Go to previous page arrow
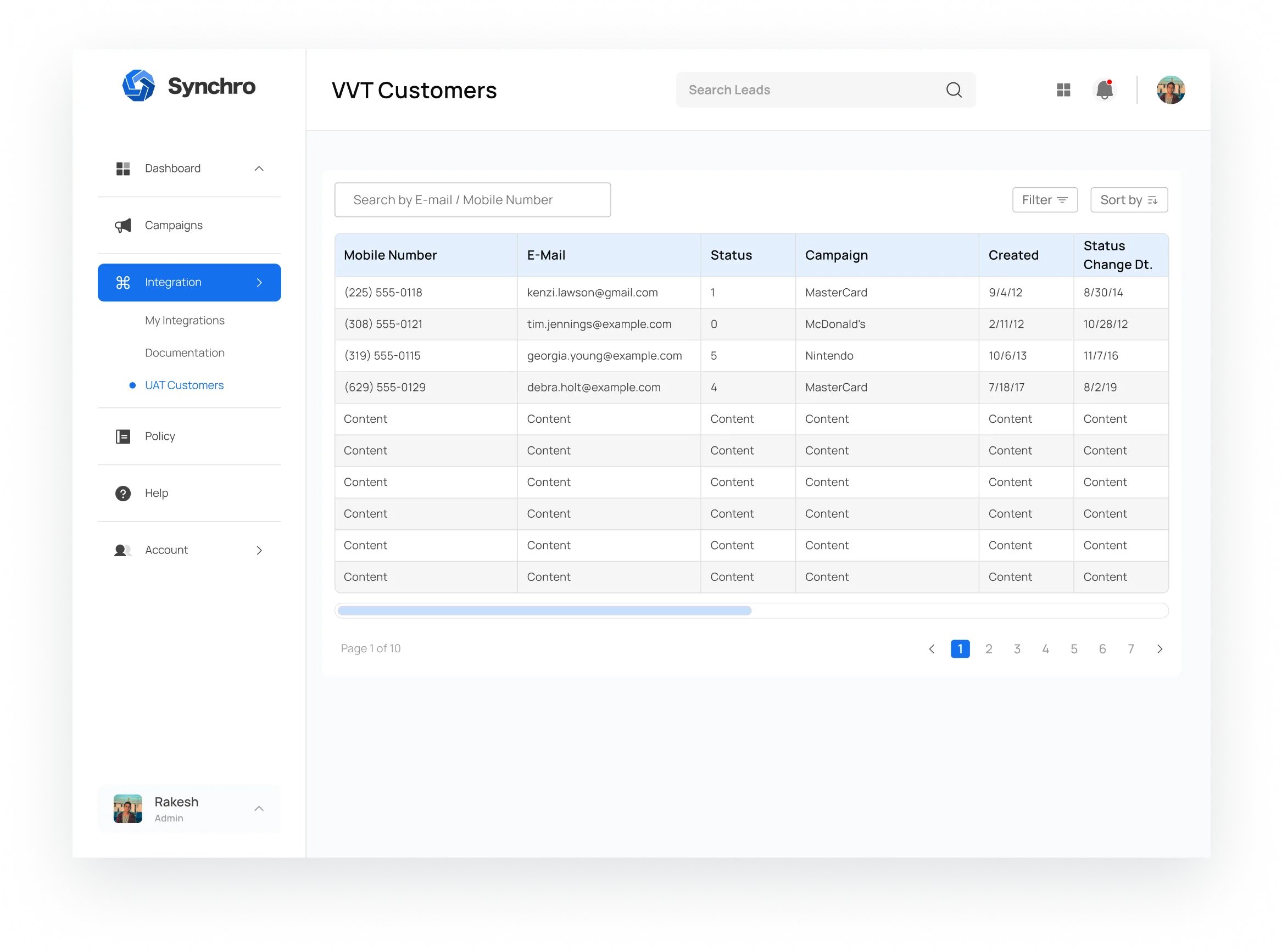This screenshot has height=952, width=1282. click(x=931, y=649)
